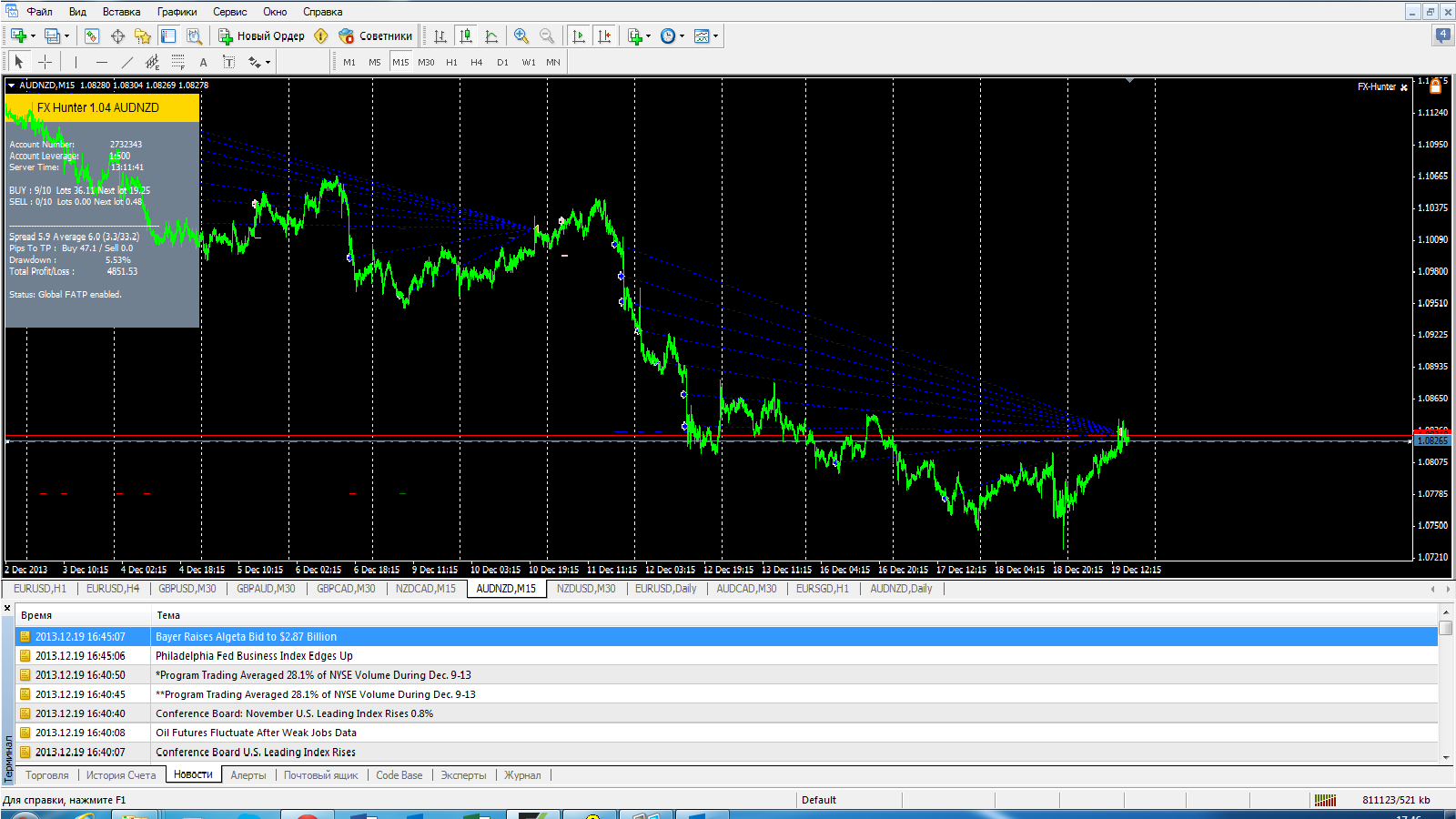Switch to the EURUSD,H4 chart tab

113,589
